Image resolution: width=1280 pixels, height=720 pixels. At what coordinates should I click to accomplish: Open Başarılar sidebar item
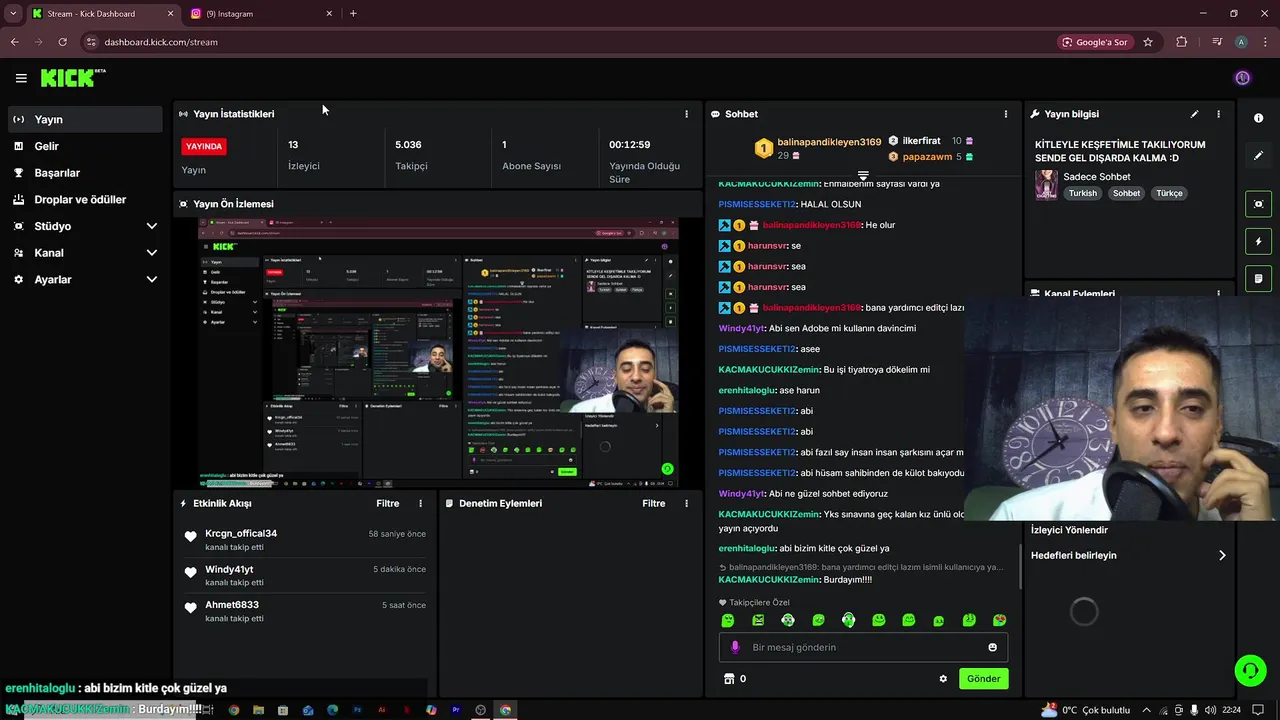pos(85,173)
